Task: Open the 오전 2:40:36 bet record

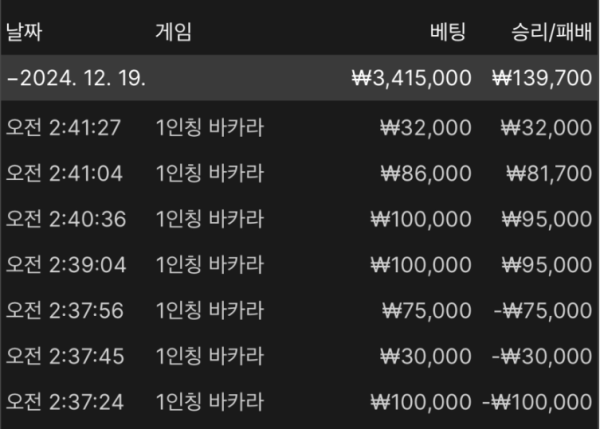Action: click(300, 219)
